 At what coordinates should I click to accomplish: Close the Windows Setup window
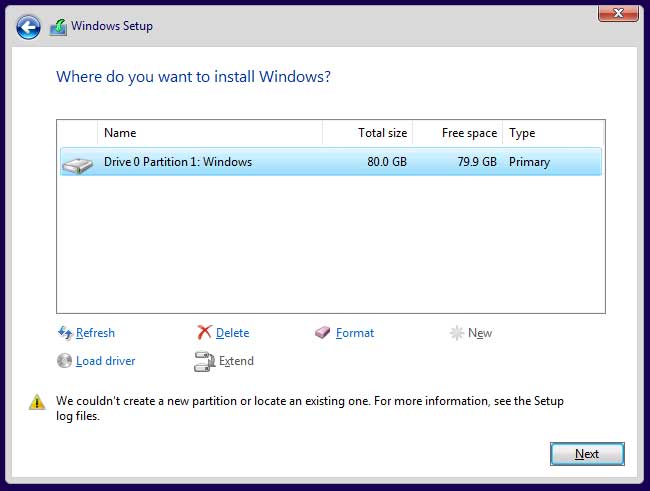618,13
